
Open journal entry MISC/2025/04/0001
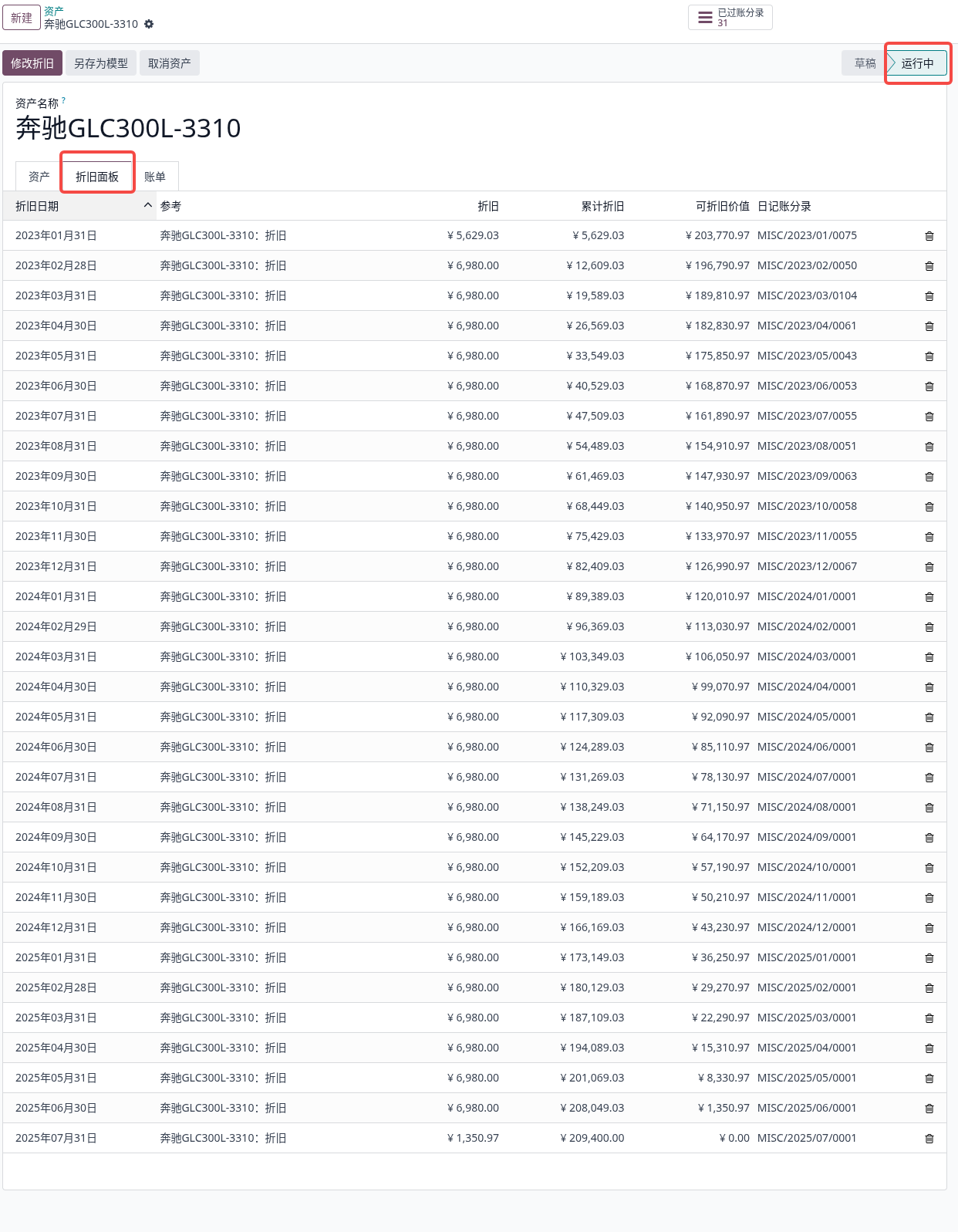[x=807, y=1048]
